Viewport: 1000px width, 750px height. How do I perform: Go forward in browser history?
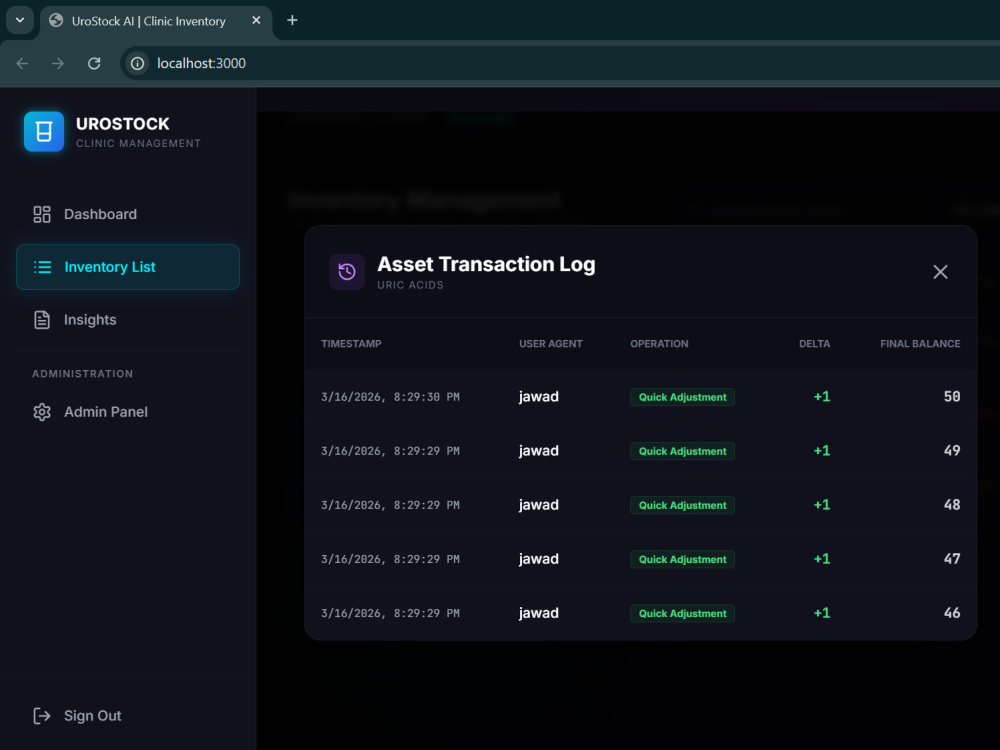58,63
